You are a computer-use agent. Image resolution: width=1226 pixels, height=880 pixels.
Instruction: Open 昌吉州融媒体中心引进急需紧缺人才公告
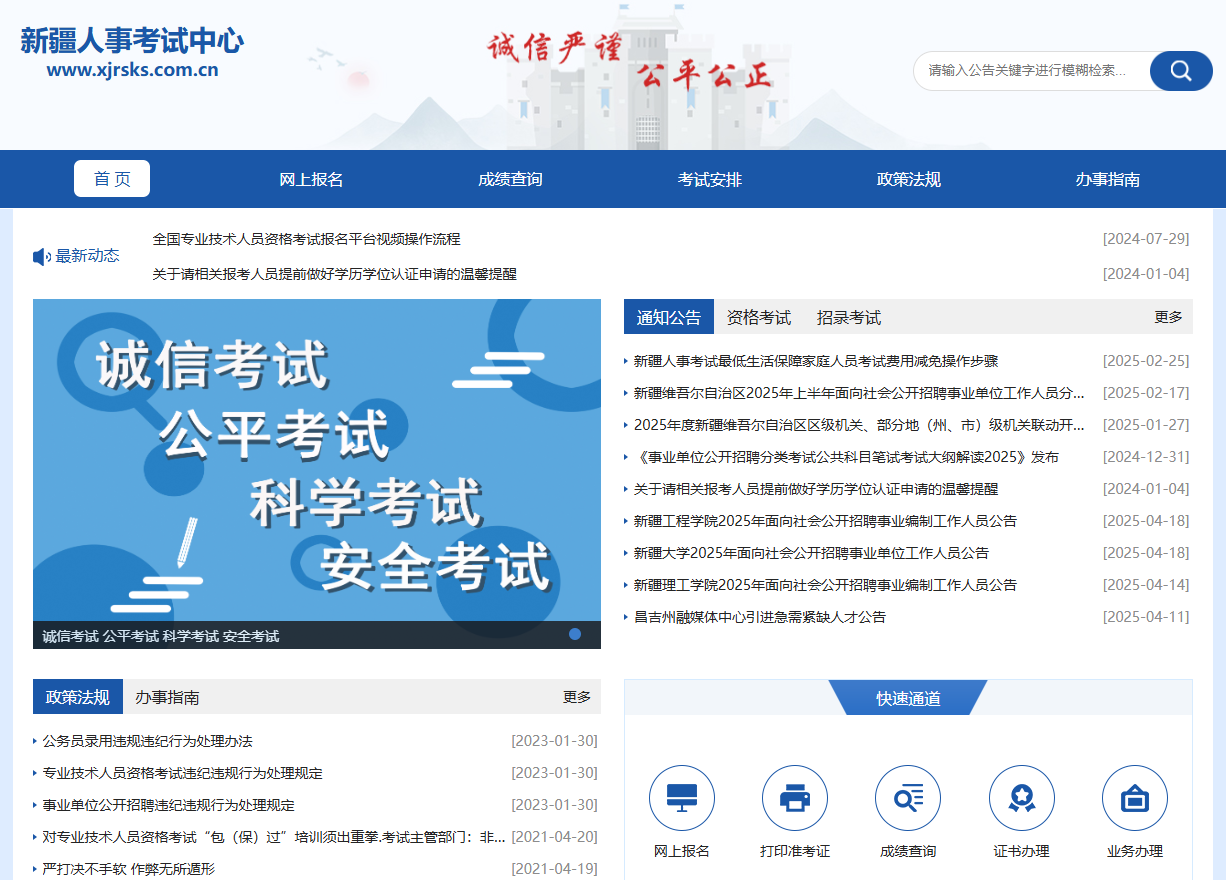(x=760, y=617)
